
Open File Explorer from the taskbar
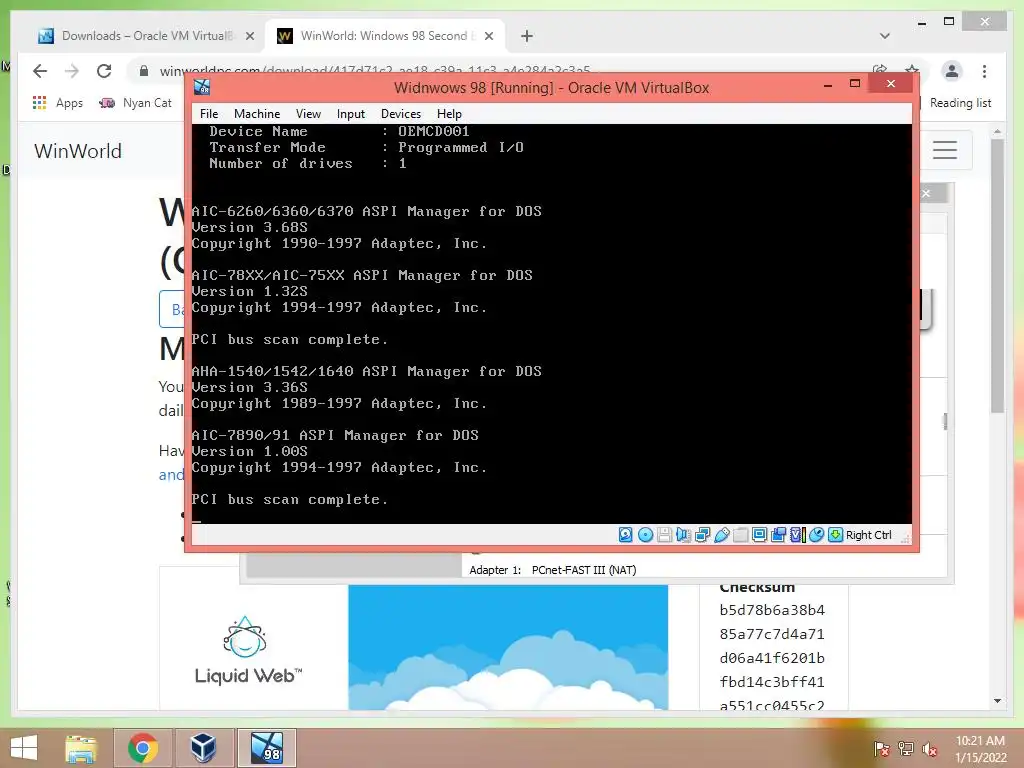pos(81,748)
